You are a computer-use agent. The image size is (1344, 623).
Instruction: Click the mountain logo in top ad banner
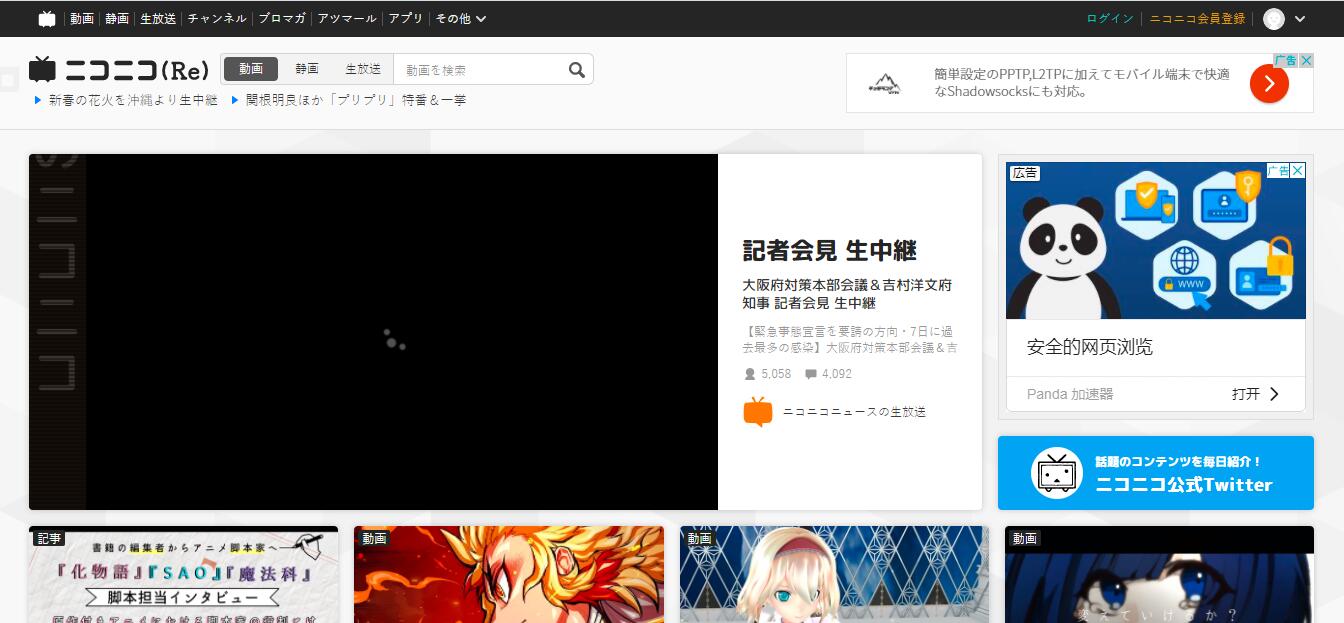click(883, 83)
